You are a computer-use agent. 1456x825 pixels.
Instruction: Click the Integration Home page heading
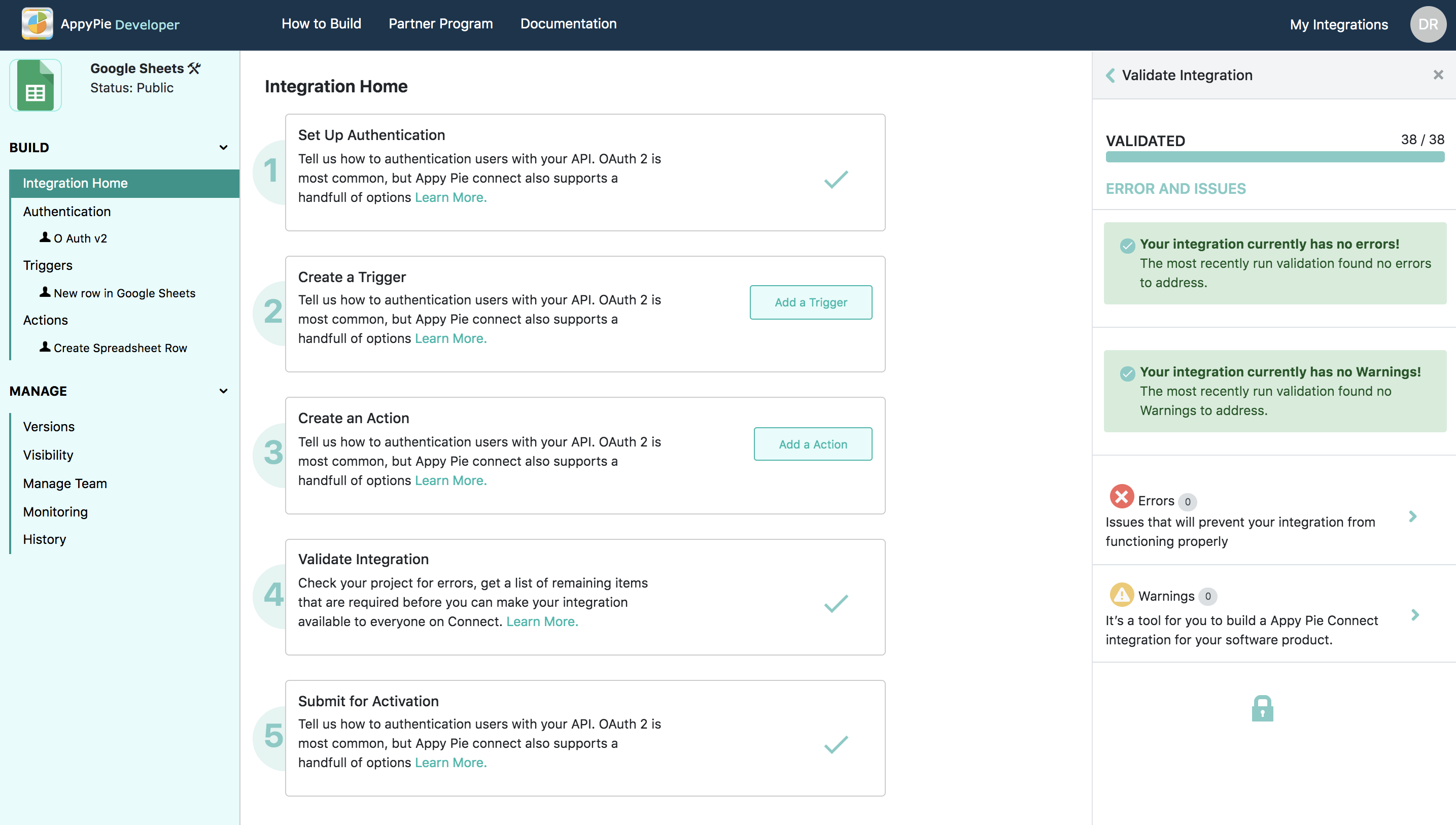pyautogui.click(x=336, y=86)
